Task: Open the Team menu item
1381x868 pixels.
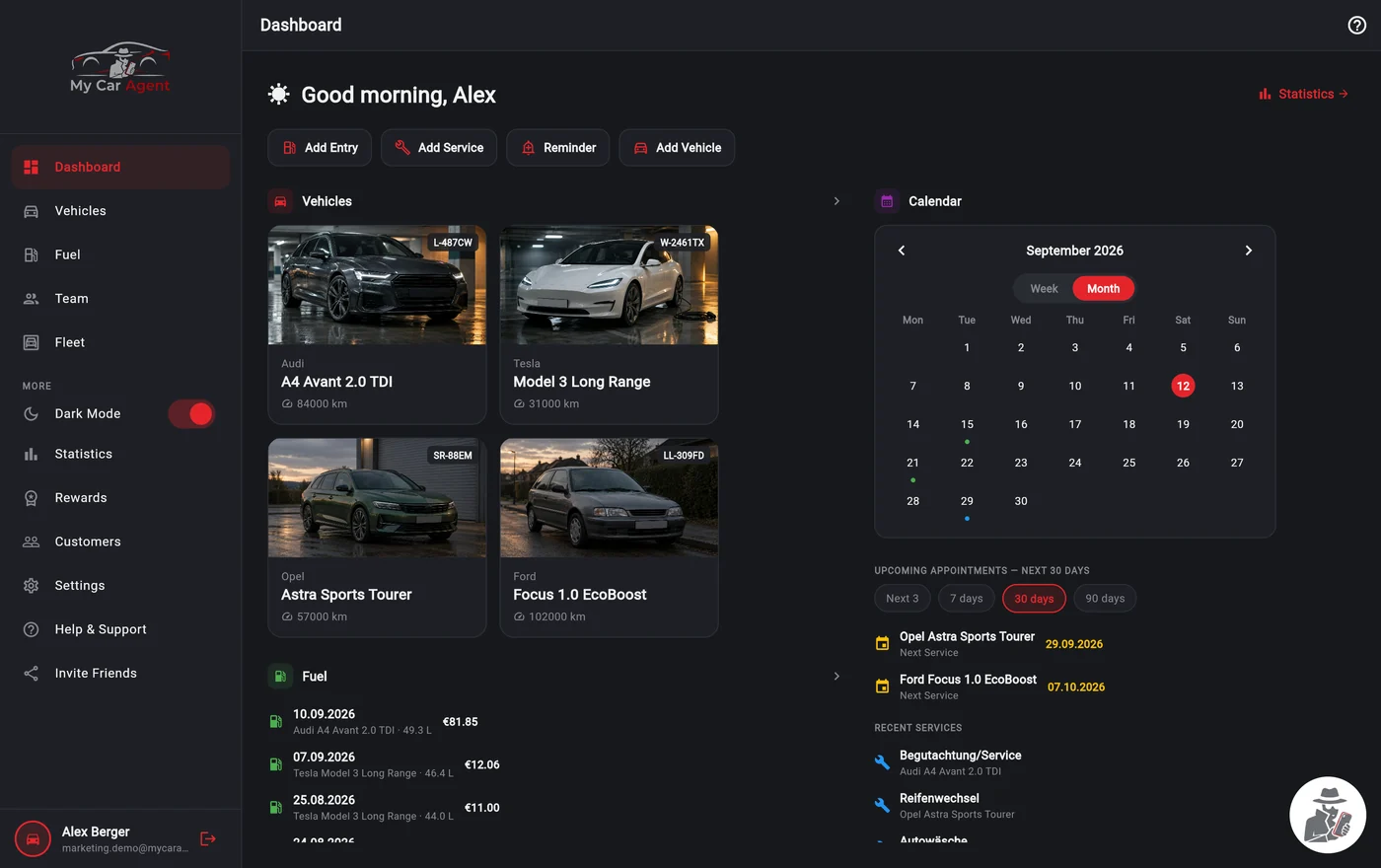Action: click(x=120, y=299)
